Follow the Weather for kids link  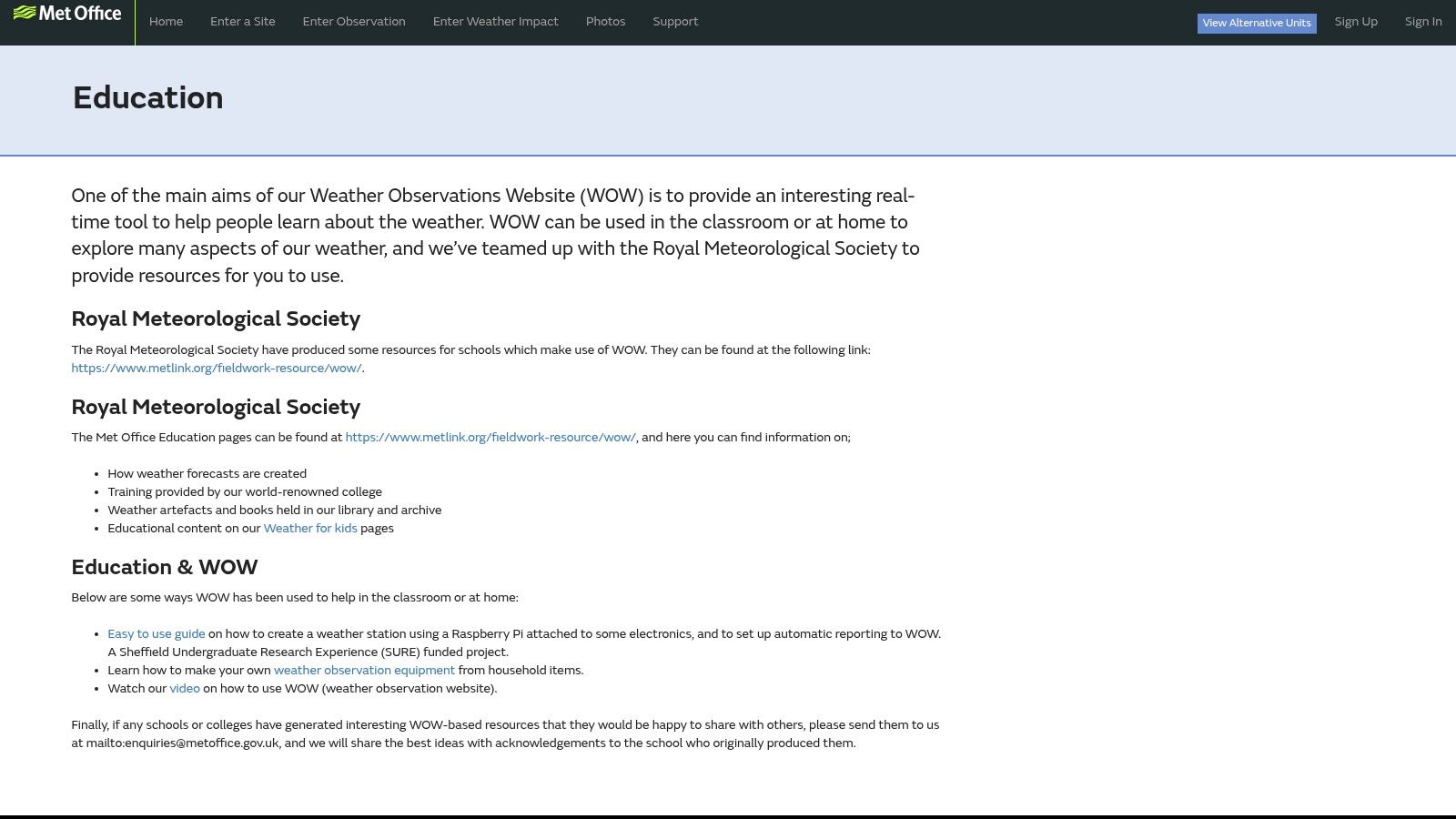pyautogui.click(x=310, y=529)
